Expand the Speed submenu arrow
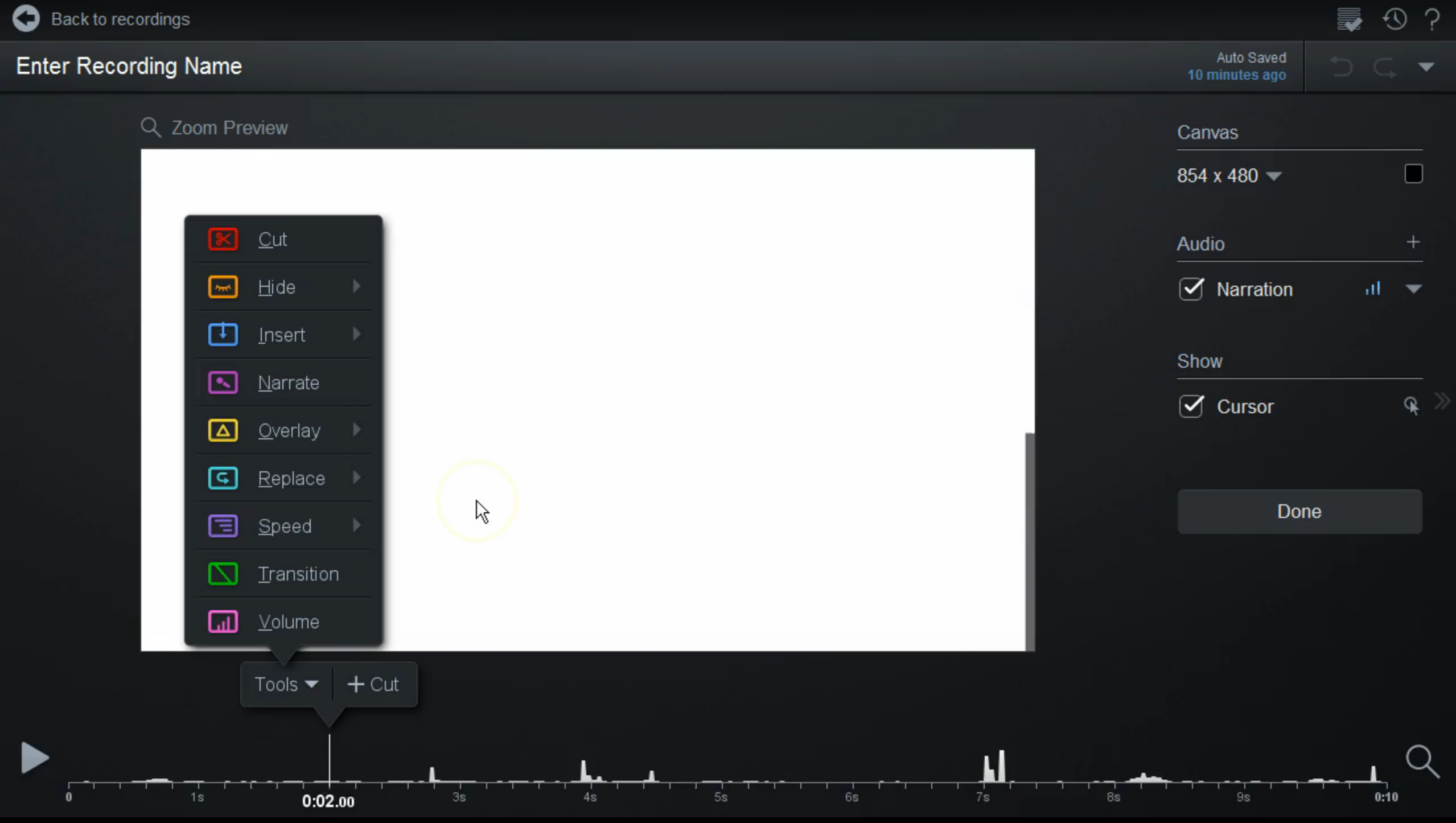The height and width of the screenshot is (823, 1456). tap(357, 525)
